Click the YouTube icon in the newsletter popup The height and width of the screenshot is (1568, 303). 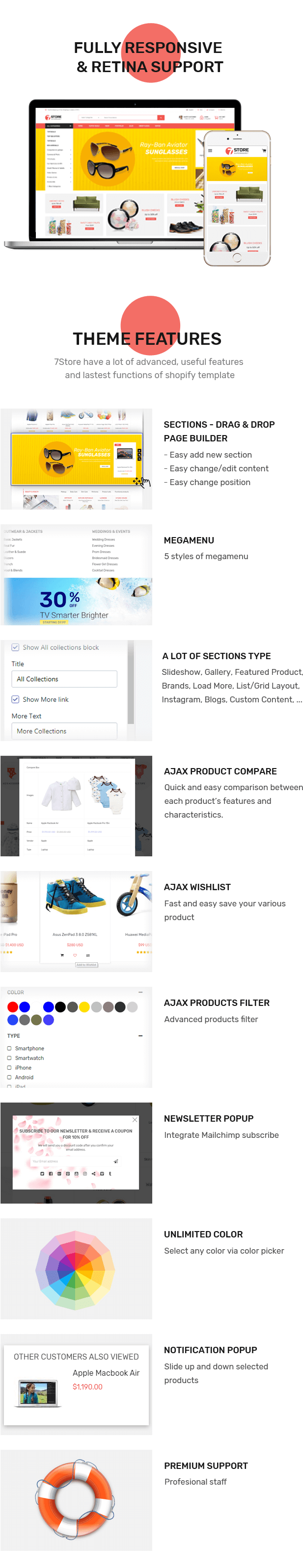pyautogui.click(x=76, y=1174)
